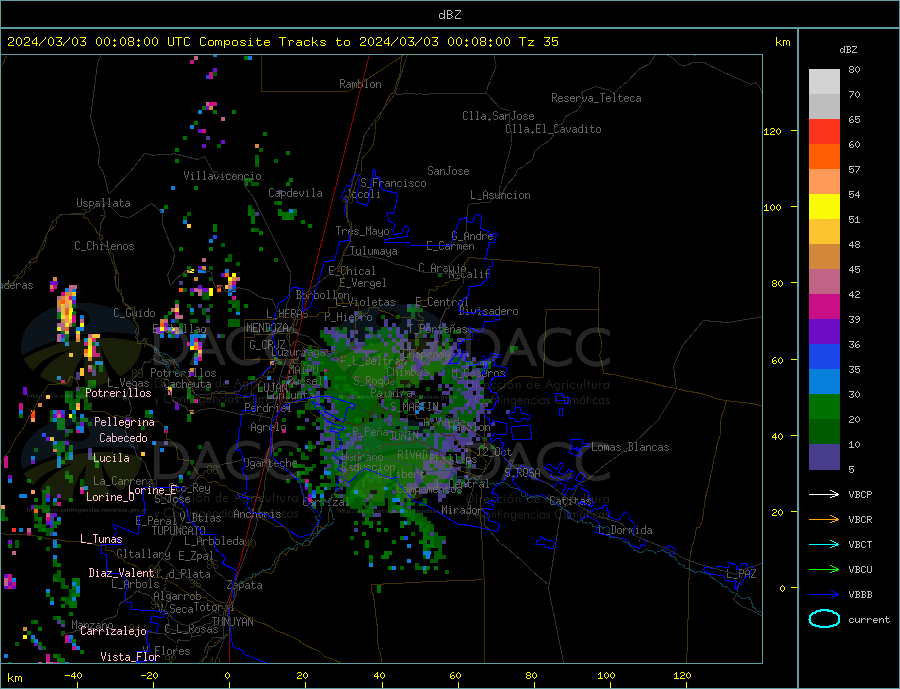The image size is (900, 689).
Task: Click the Ugarteche label
Action: (270, 463)
